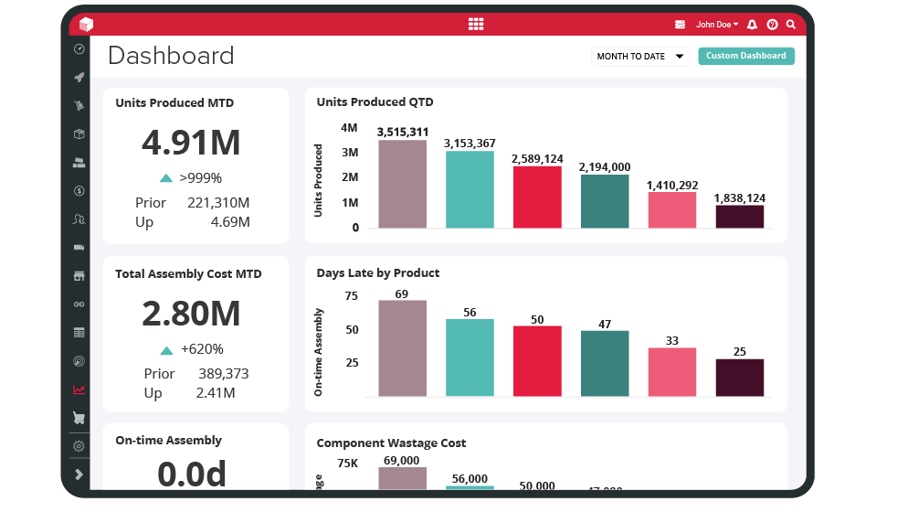
Task: Open the shopping cart icon in sidebar
Action: (x=79, y=418)
